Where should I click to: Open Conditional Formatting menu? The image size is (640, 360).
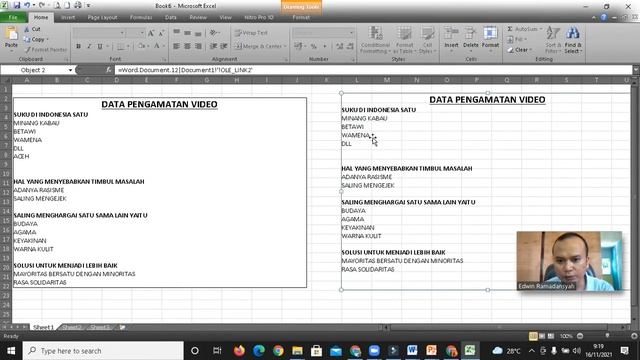(x=375, y=40)
